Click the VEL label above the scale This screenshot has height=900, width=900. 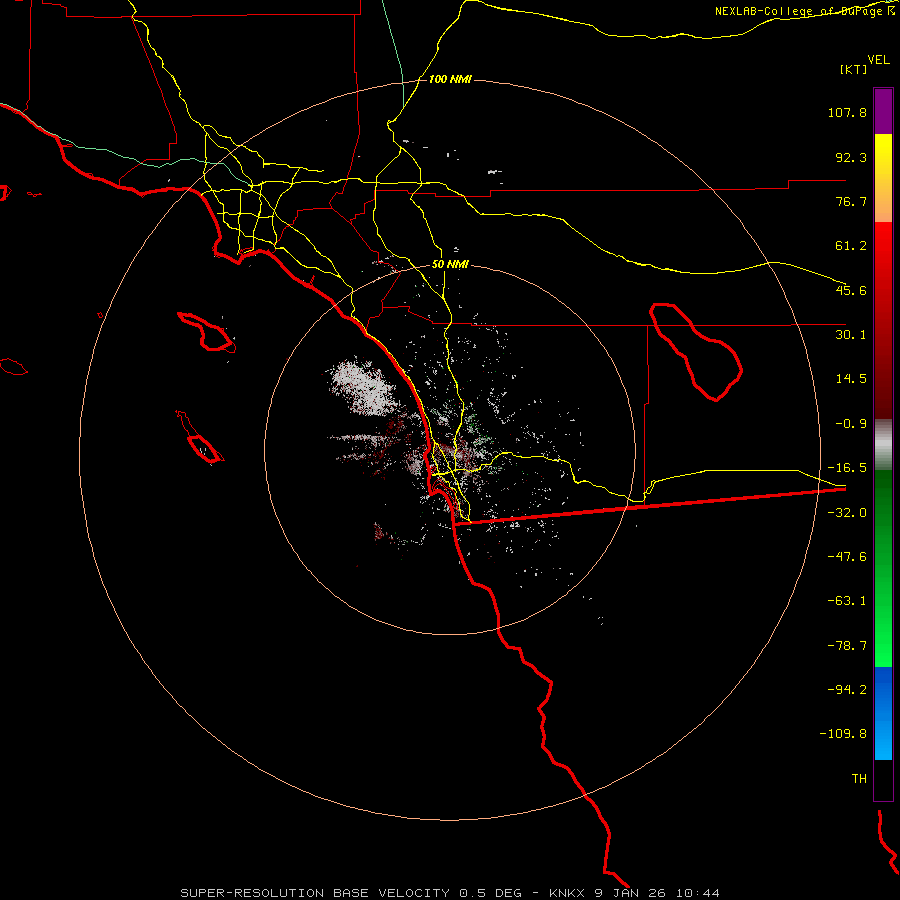(x=878, y=60)
